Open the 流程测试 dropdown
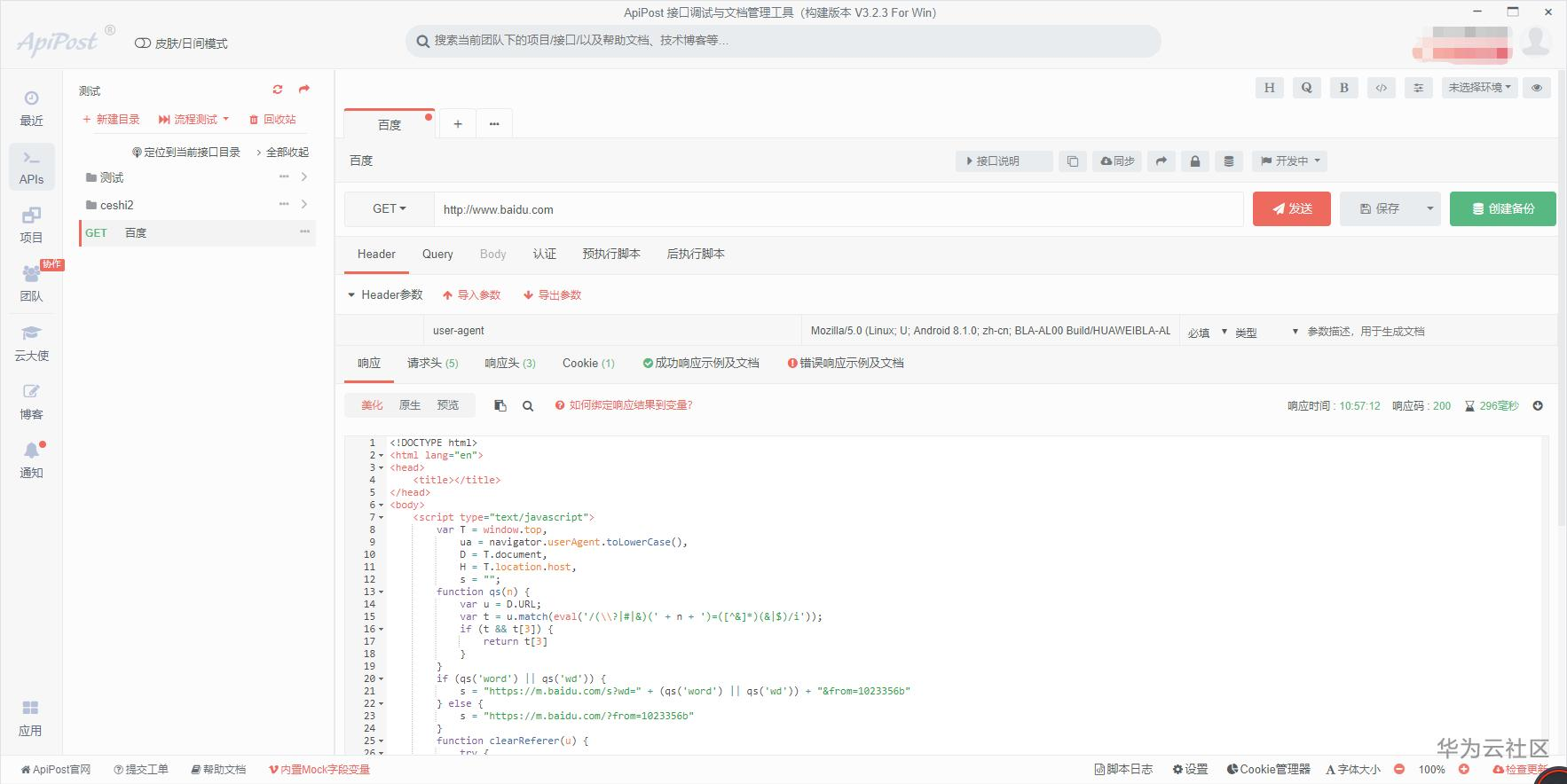Viewport: 1567px width, 784px height. point(193,119)
